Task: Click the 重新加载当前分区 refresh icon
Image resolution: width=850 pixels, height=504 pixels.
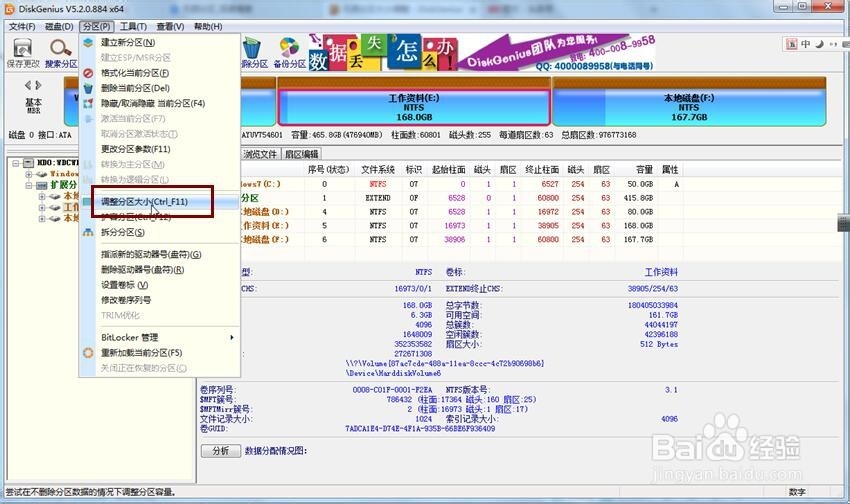Action: (x=88, y=353)
